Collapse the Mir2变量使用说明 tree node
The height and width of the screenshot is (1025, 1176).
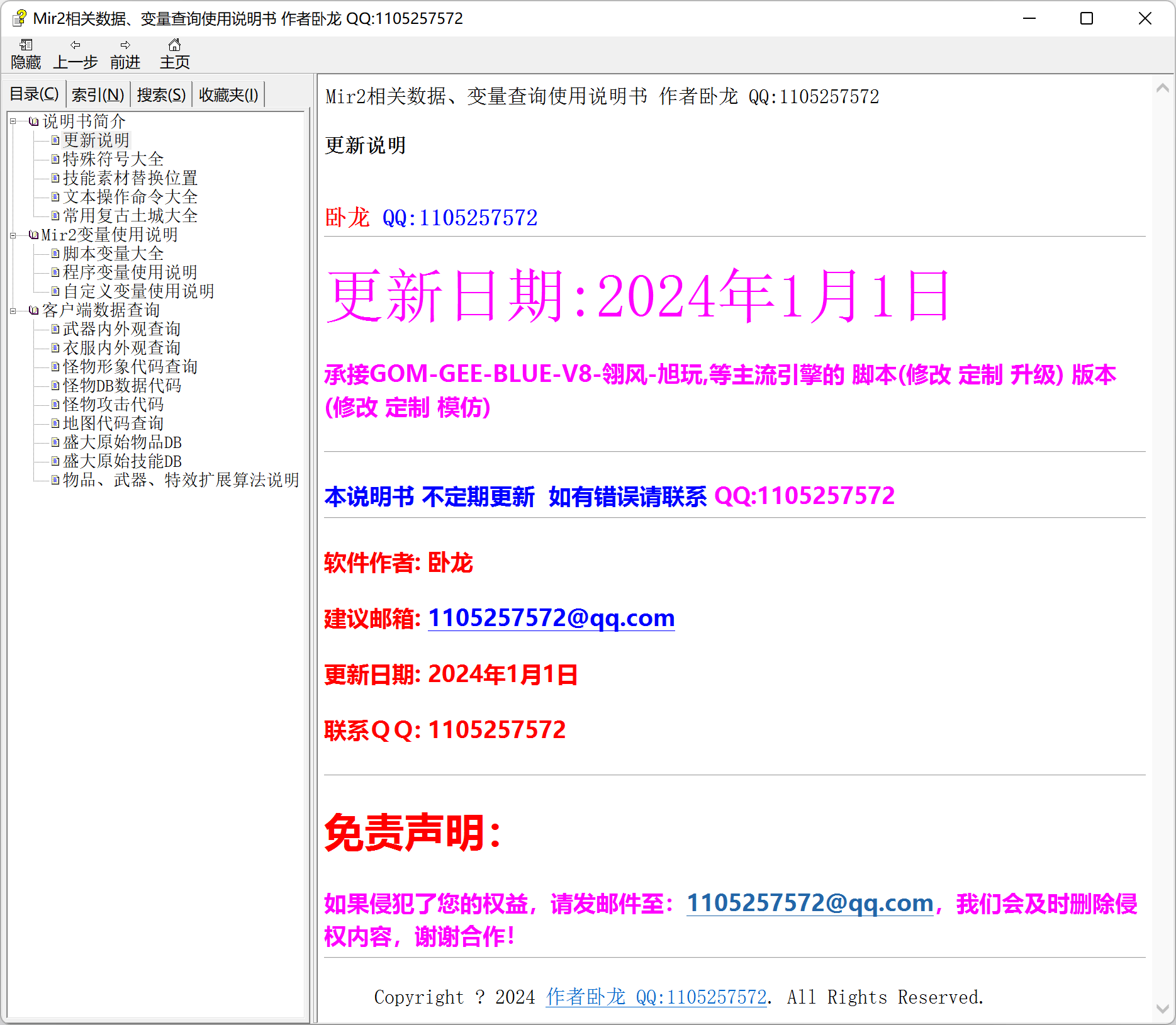[13, 235]
